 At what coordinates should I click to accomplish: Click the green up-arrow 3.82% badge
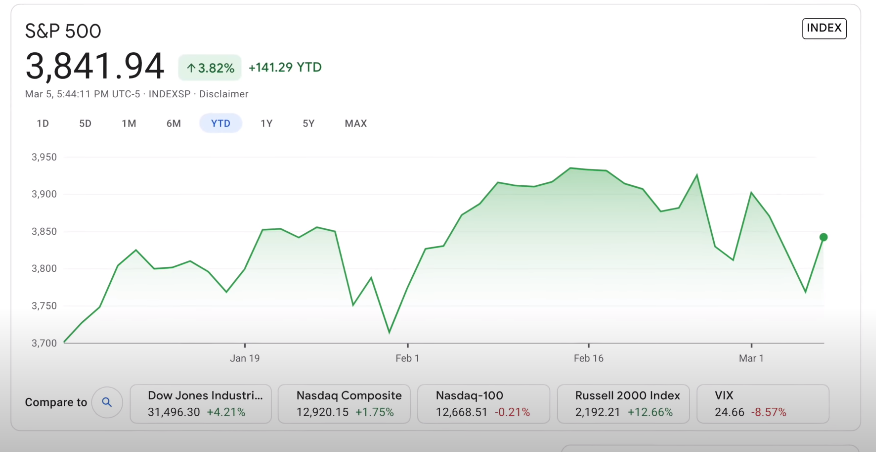click(x=210, y=68)
